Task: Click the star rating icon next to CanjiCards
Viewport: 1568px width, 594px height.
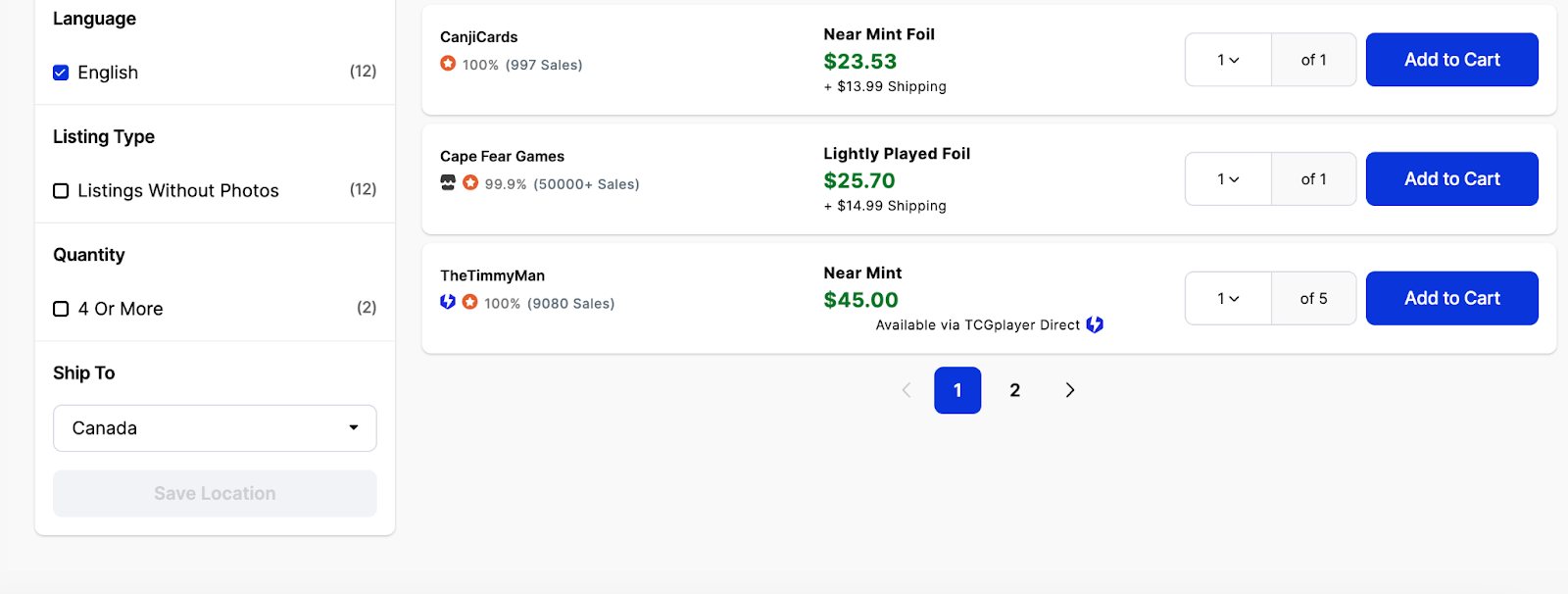Action: tap(448, 65)
